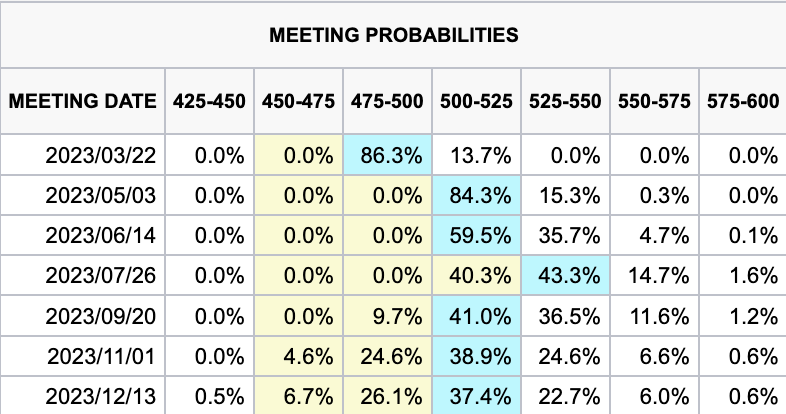Click the 425-450 rate range header
Screen dimensions: 786x414
(211, 101)
